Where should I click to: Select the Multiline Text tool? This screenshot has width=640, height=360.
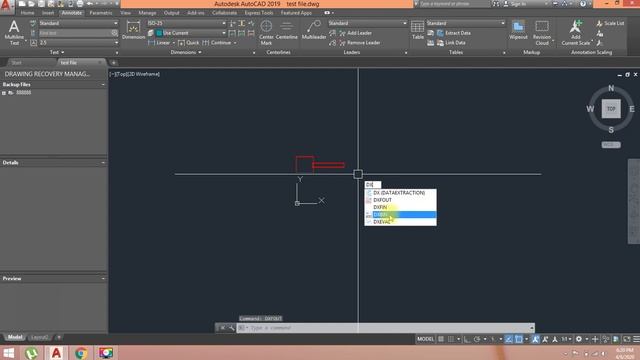(x=14, y=32)
